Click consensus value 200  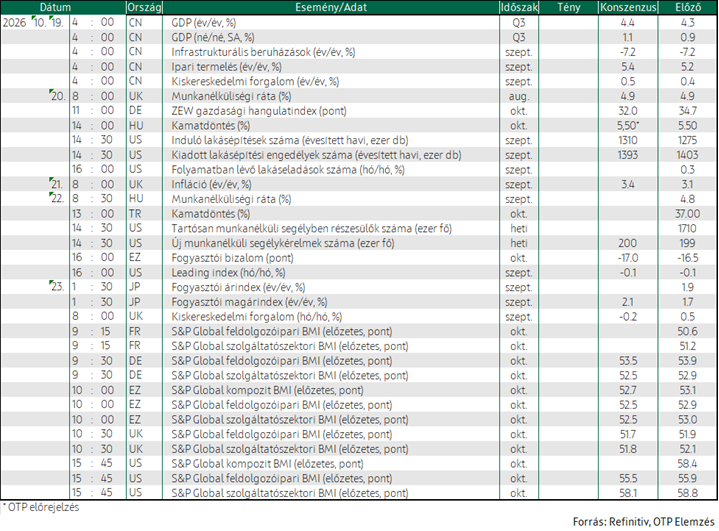click(628, 243)
